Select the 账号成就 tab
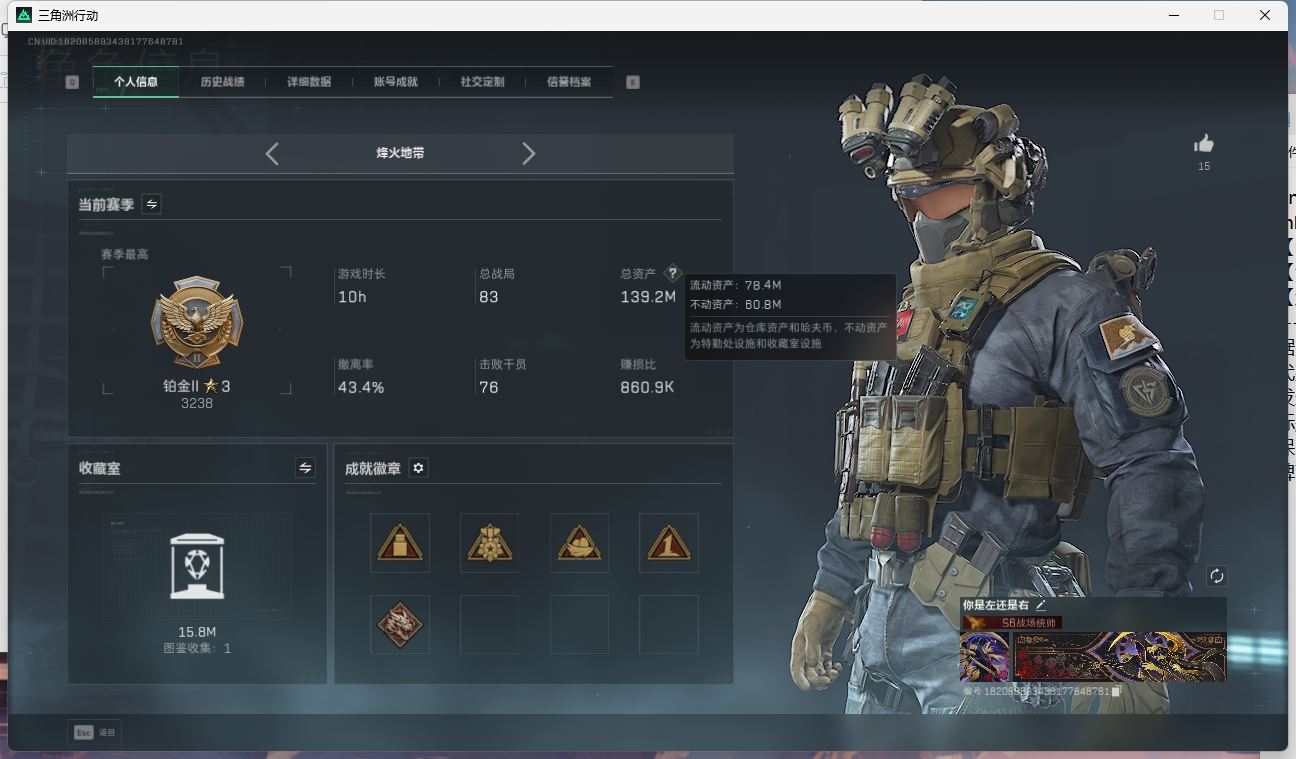 click(395, 82)
